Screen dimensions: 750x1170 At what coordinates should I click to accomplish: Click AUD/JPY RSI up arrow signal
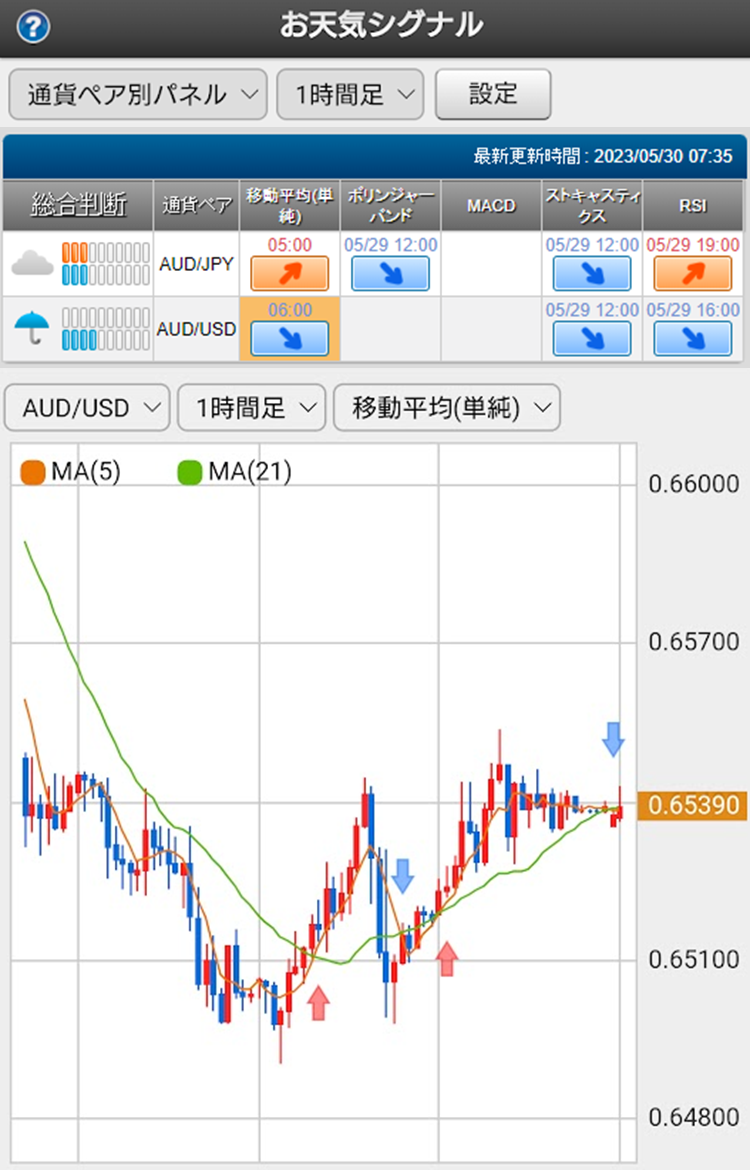coord(693,273)
